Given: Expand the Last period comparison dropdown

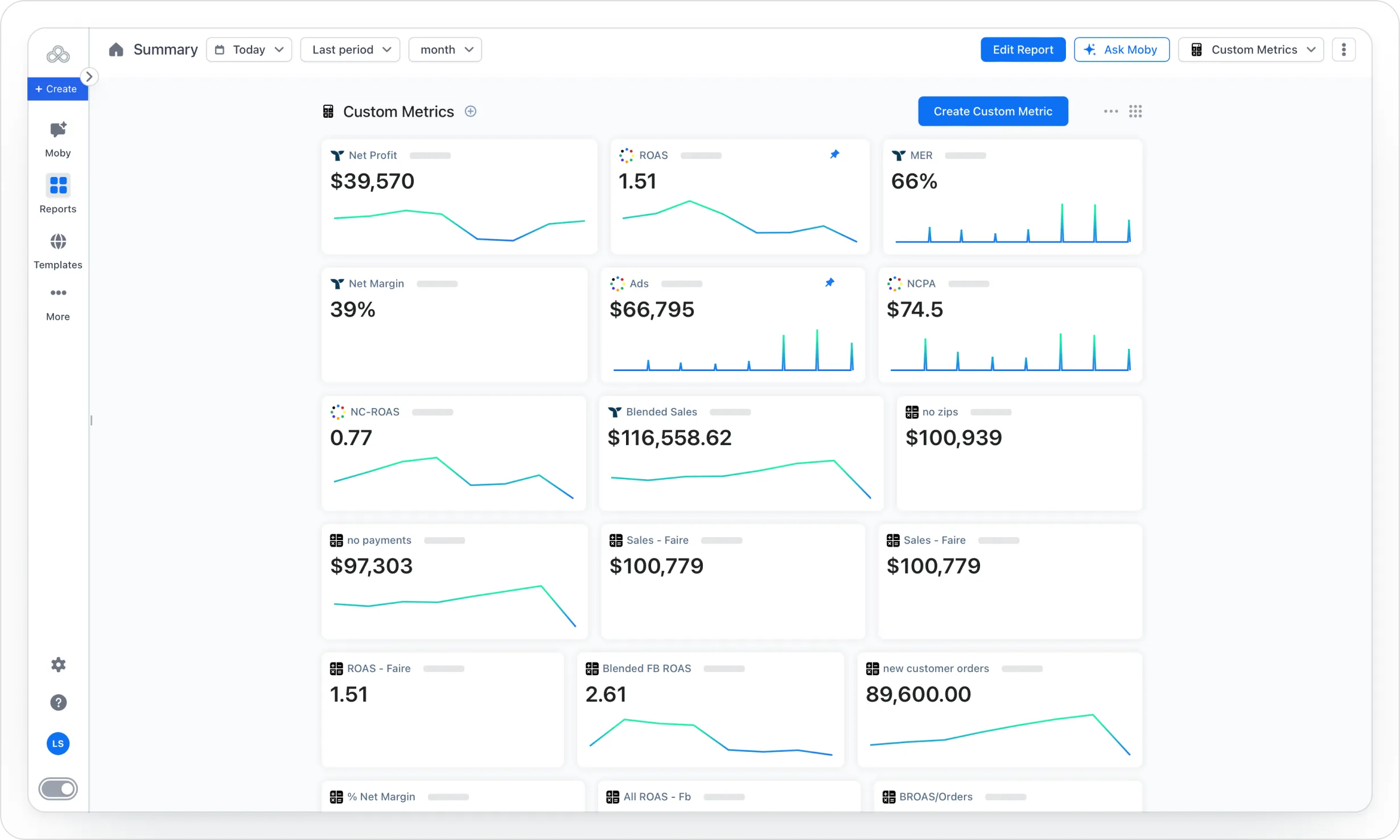Looking at the screenshot, I should click(350, 50).
